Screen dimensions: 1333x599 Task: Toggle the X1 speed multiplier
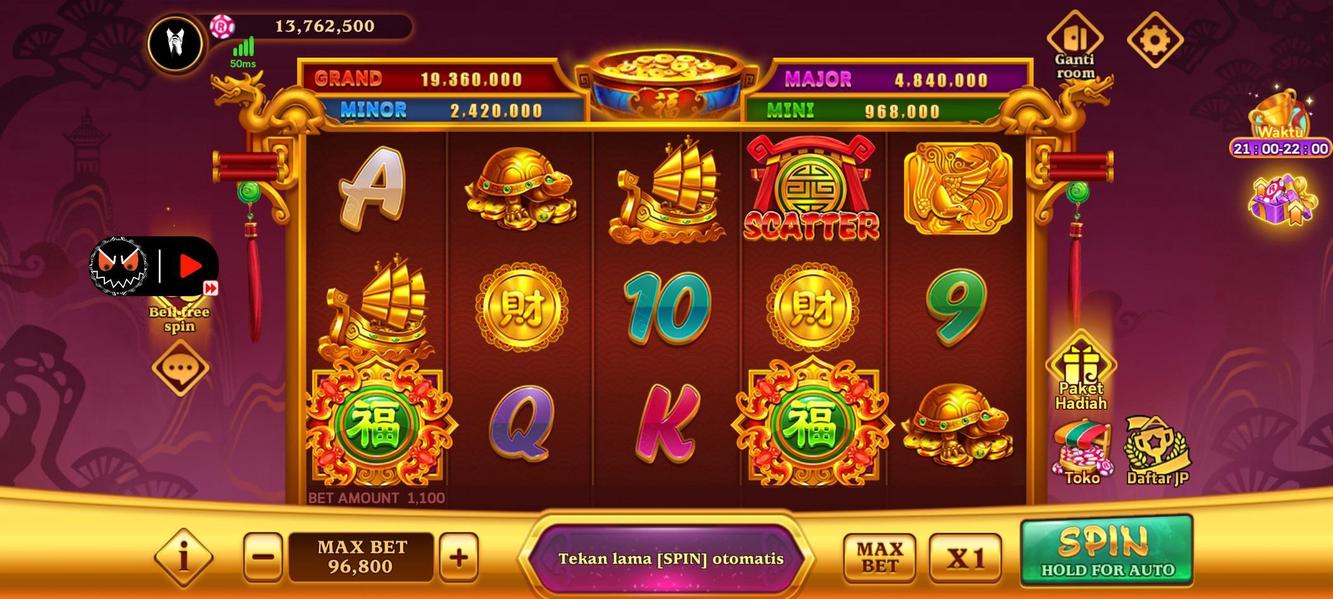click(x=965, y=558)
